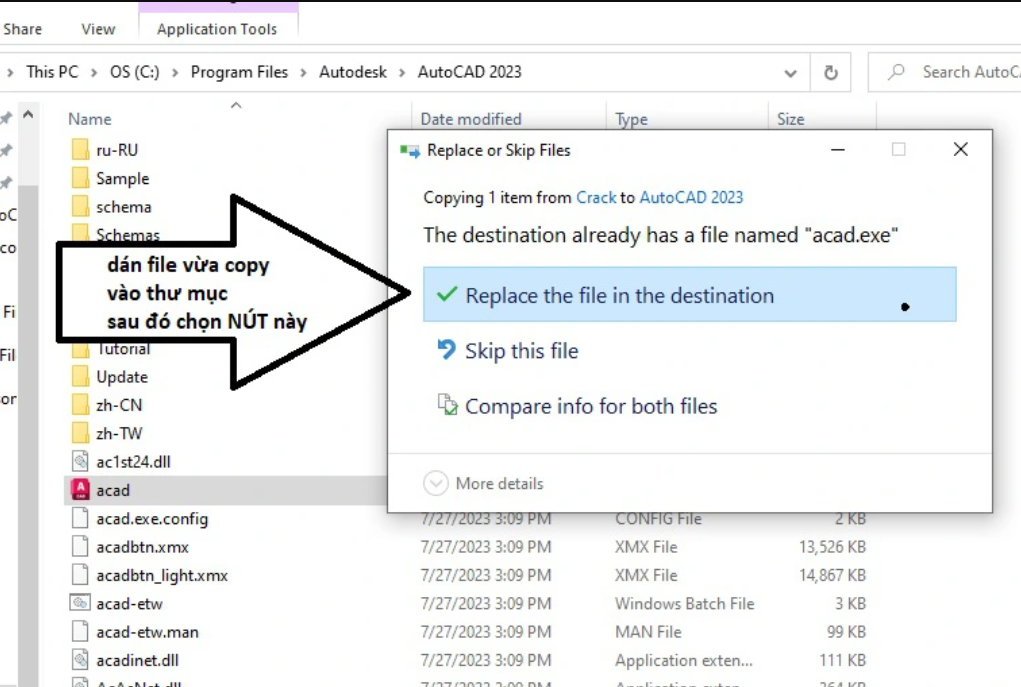Select the ru-RU folder icon
Image resolution: width=1021 pixels, height=687 pixels.
[x=81, y=150]
